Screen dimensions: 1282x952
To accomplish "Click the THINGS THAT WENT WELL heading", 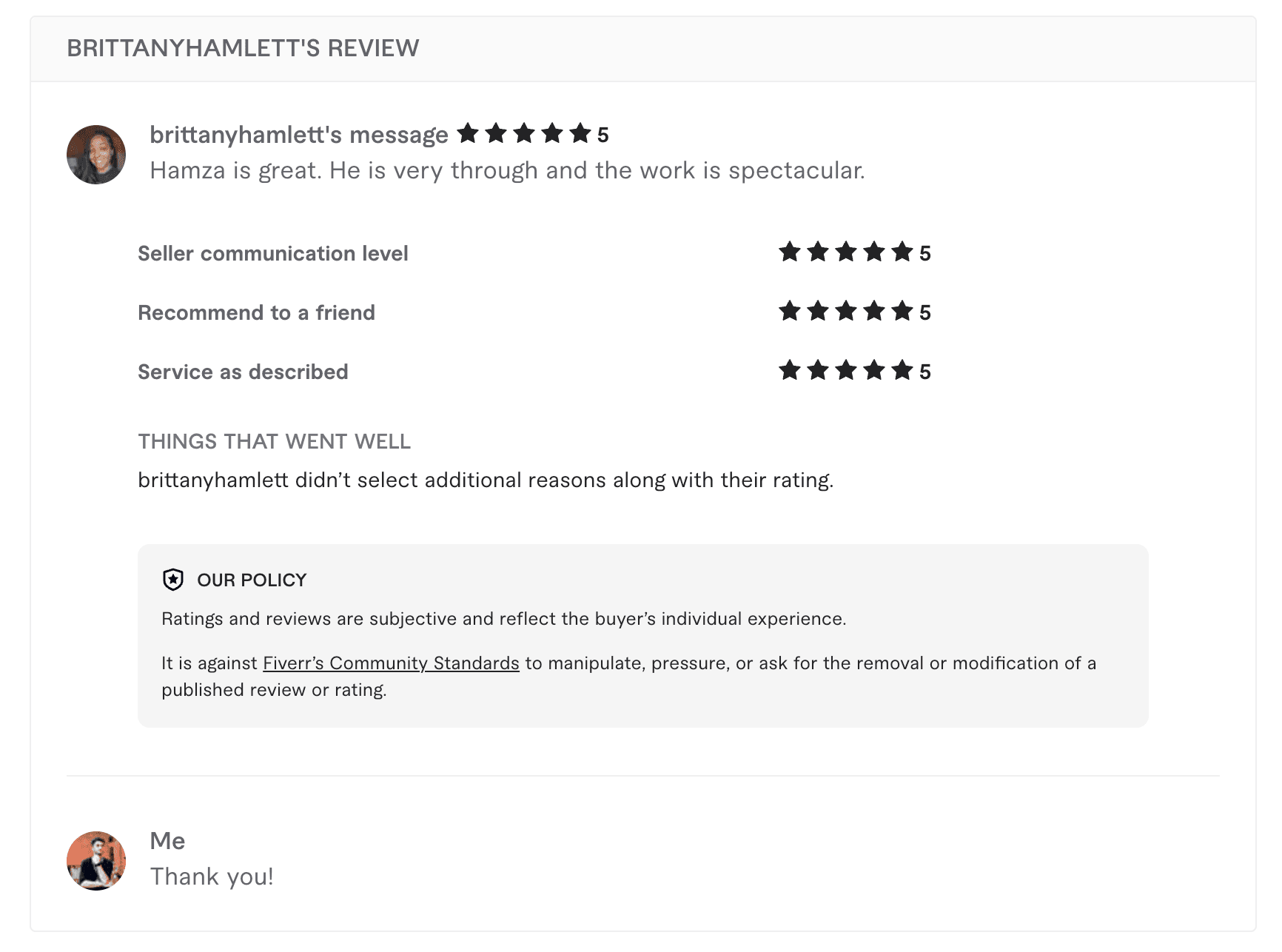I will click(x=274, y=441).
